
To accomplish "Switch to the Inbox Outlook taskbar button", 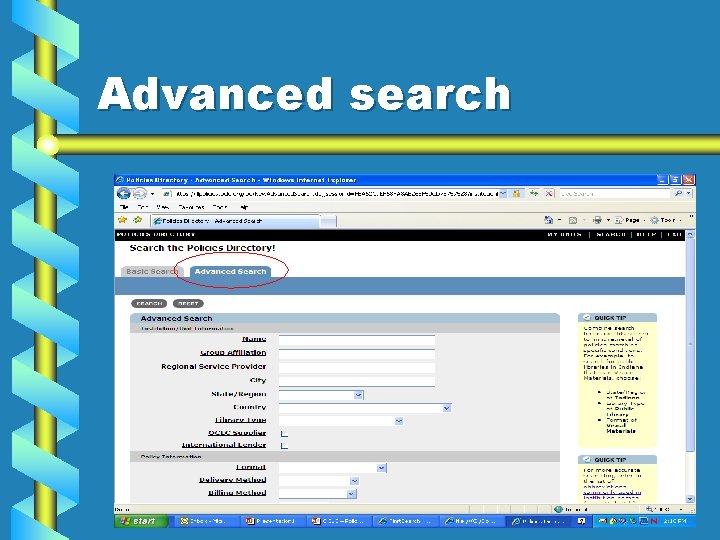I will (x=206, y=521).
